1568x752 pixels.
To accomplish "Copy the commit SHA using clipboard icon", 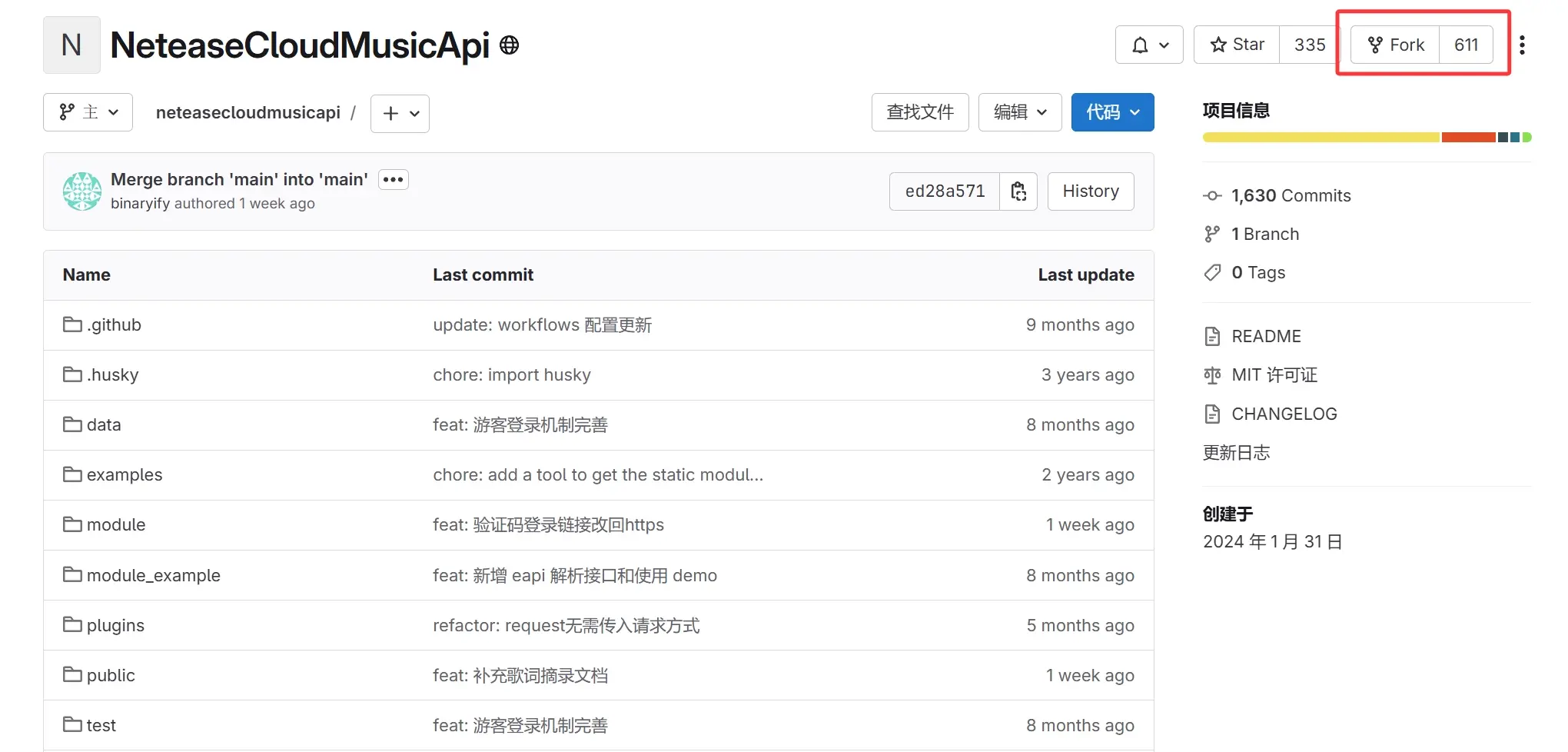I will pos(1018,191).
